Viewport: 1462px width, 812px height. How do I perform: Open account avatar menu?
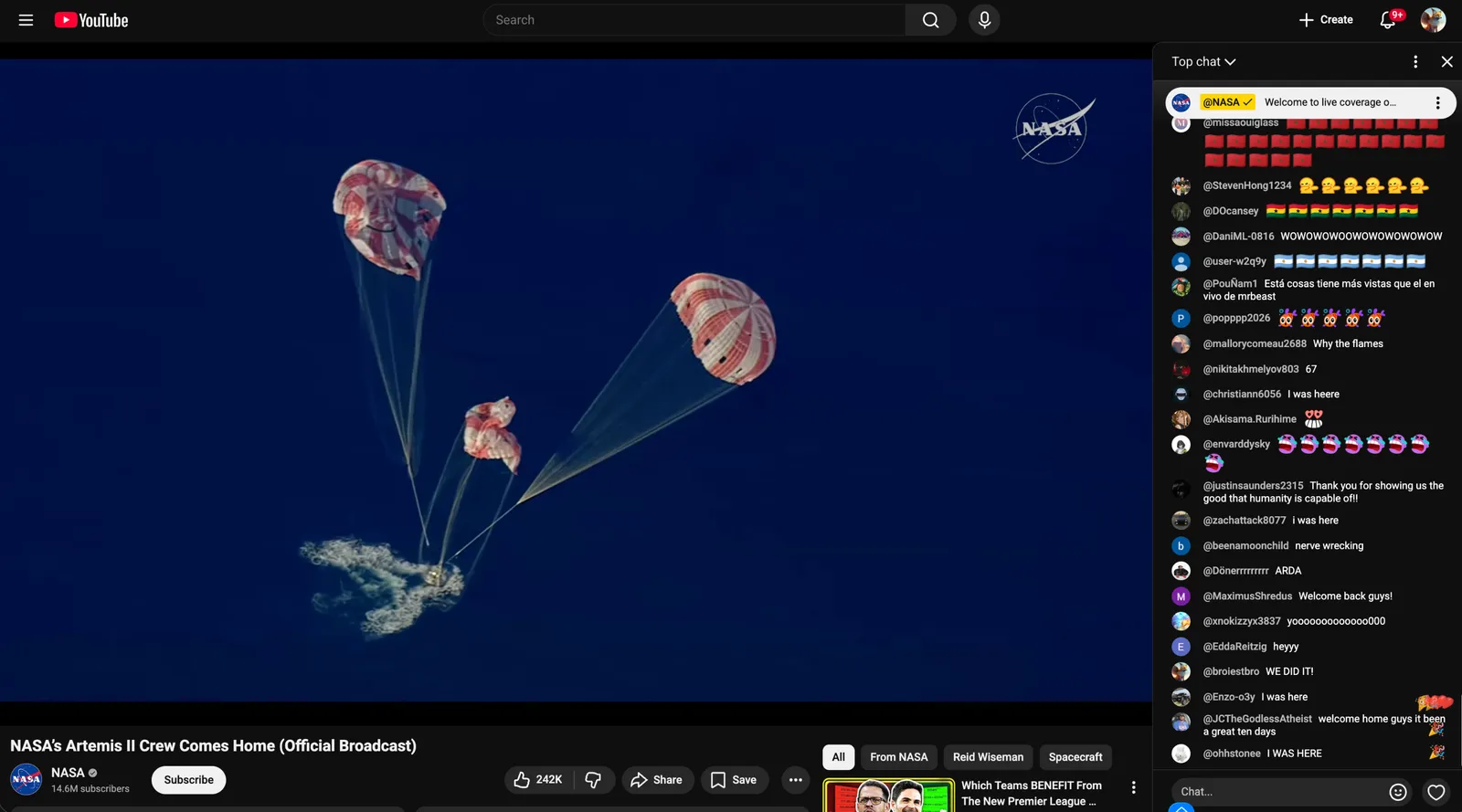click(1433, 20)
